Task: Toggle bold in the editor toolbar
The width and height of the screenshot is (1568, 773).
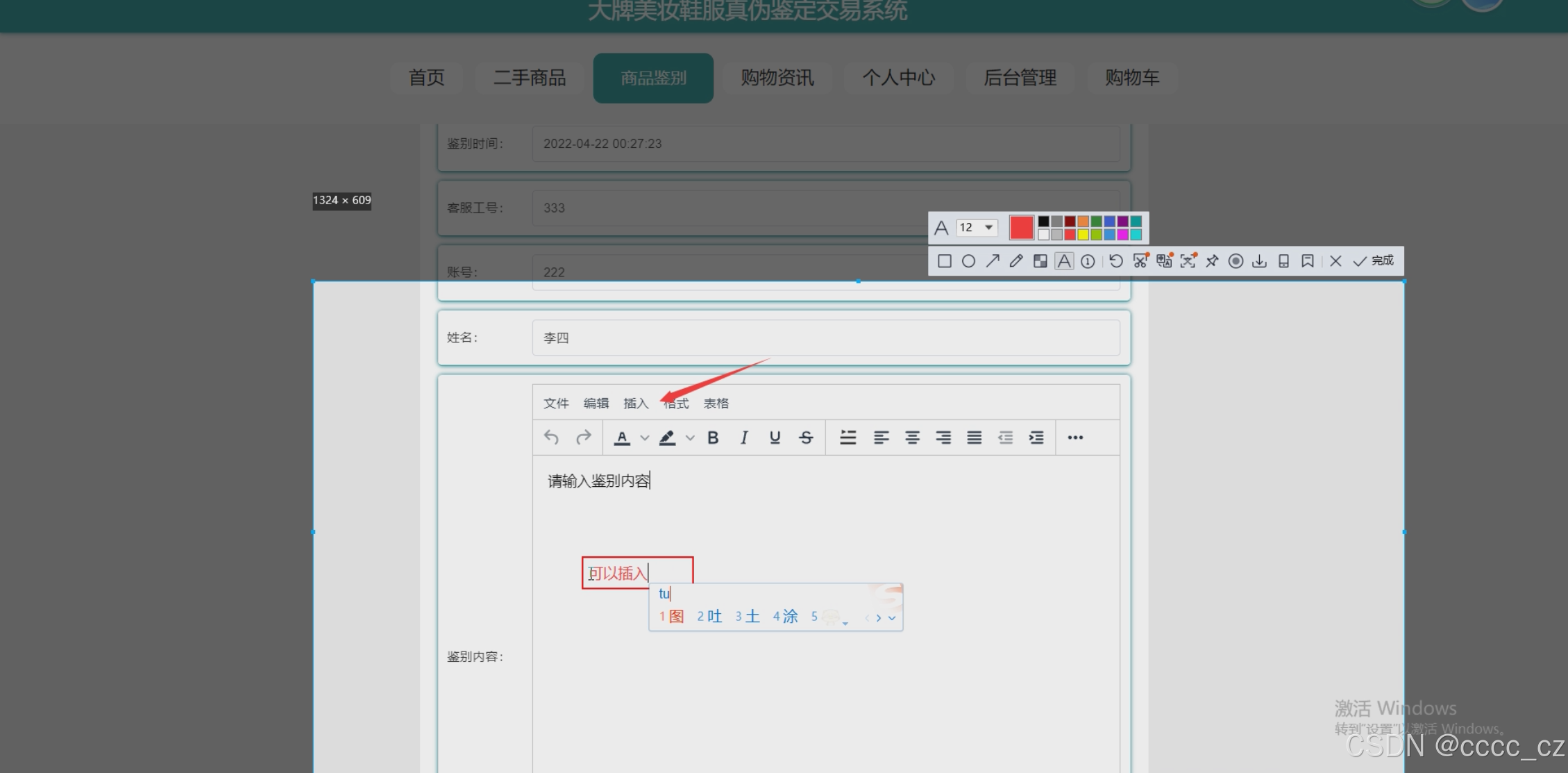Action: (x=713, y=438)
